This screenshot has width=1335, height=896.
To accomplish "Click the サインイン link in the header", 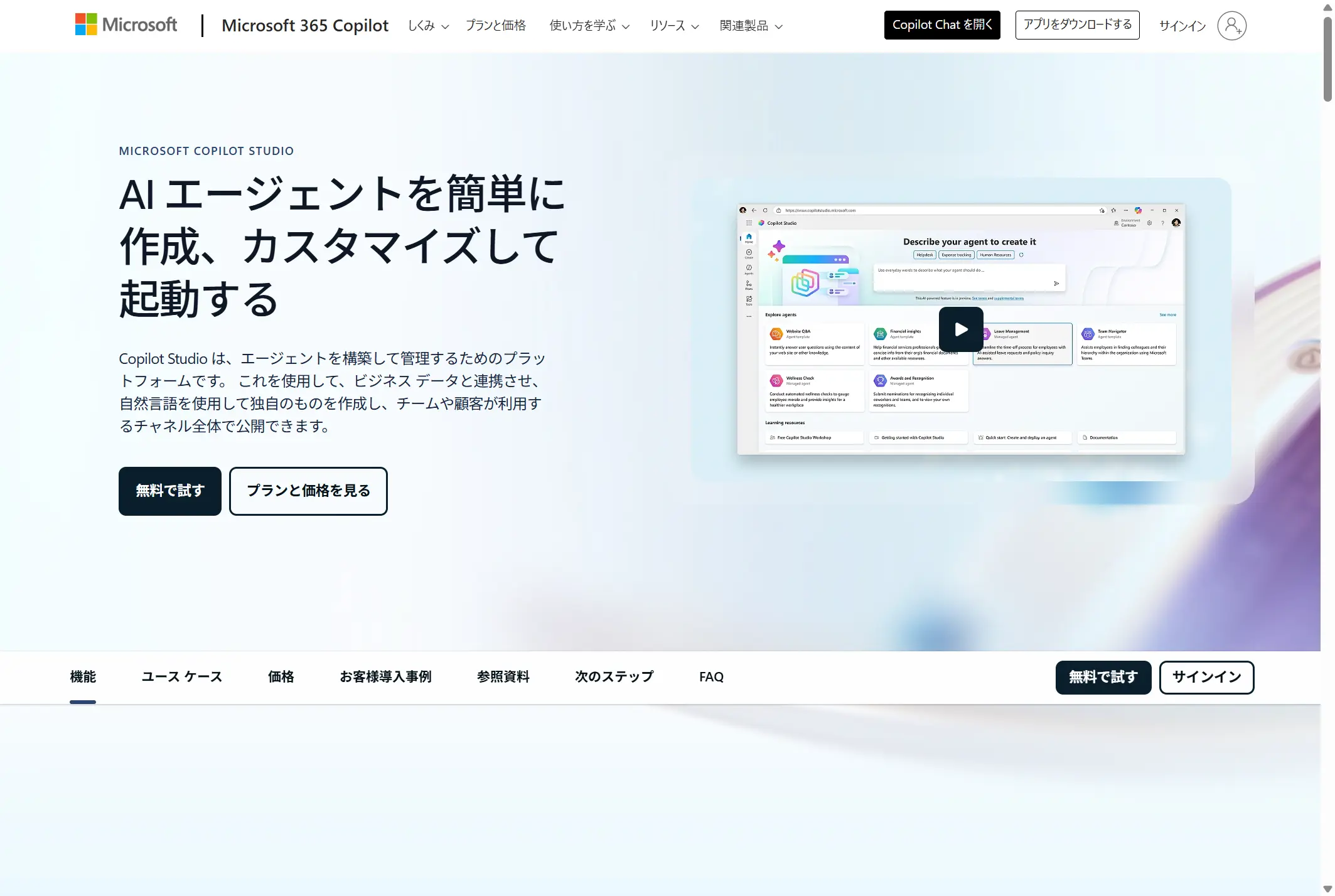I will 1182,26.
